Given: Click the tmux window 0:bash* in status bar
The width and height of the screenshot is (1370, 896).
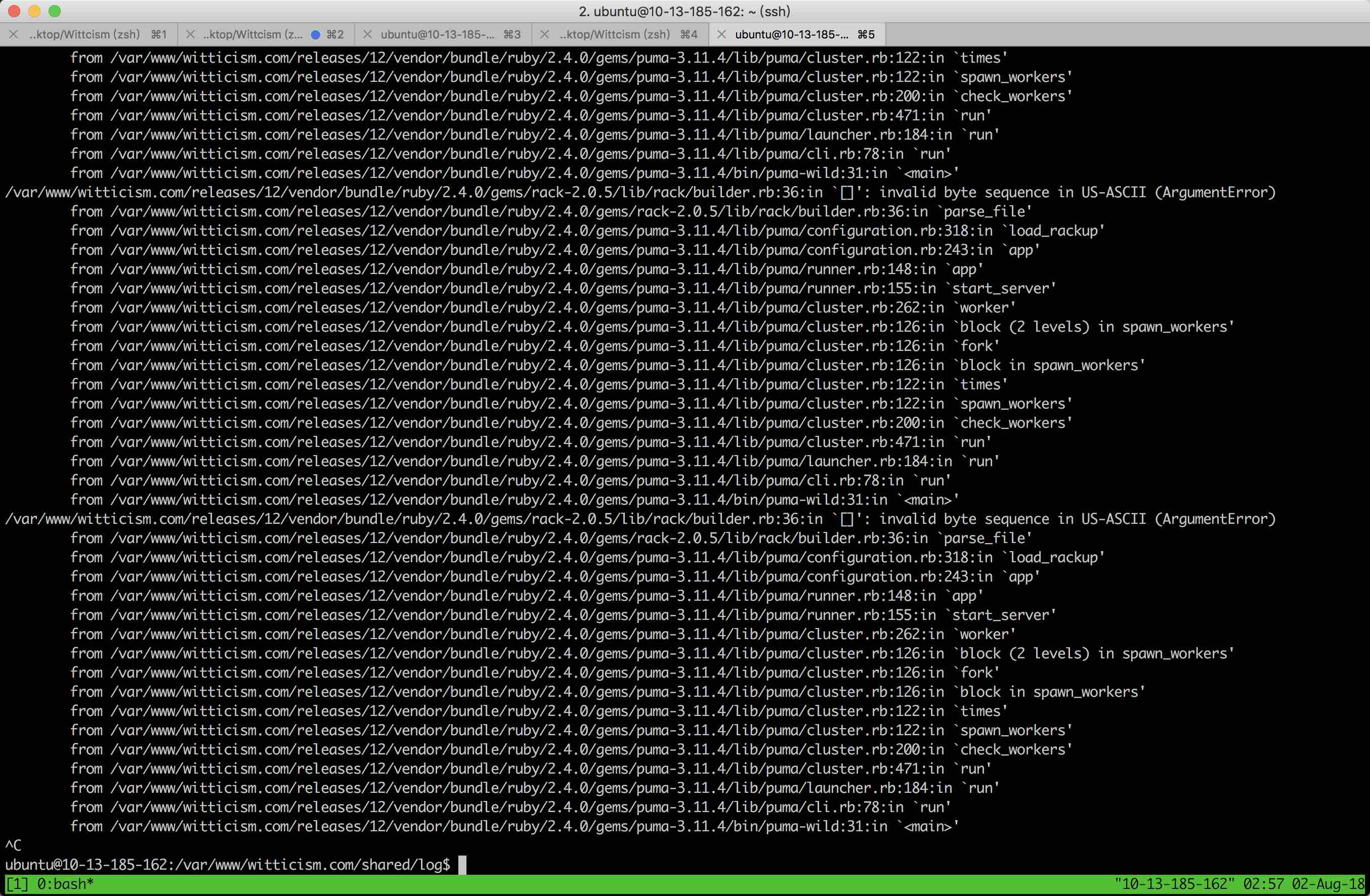Looking at the screenshot, I should coord(65,884).
